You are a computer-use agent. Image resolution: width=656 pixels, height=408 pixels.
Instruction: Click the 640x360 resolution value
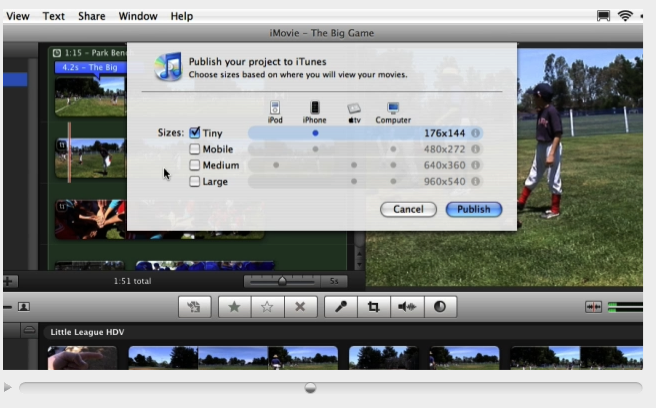pyautogui.click(x=444, y=165)
